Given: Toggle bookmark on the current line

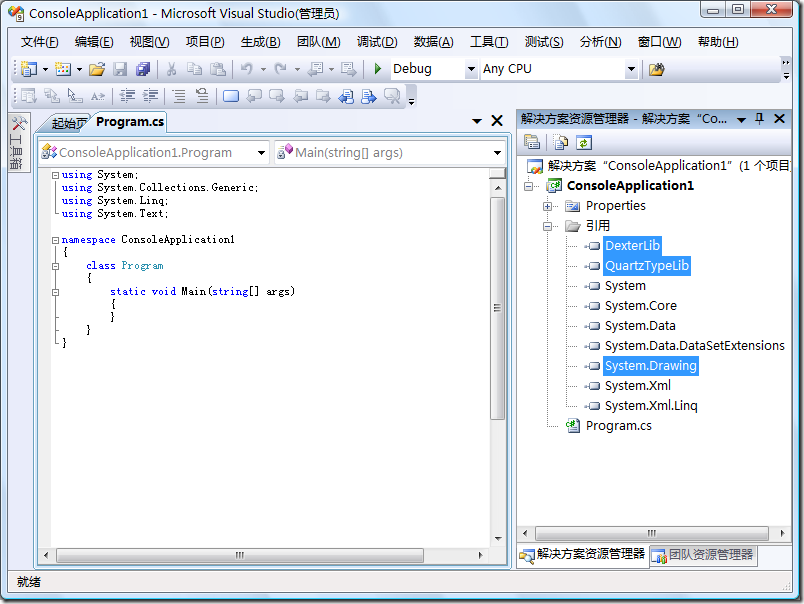Looking at the screenshot, I should (231, 96).
